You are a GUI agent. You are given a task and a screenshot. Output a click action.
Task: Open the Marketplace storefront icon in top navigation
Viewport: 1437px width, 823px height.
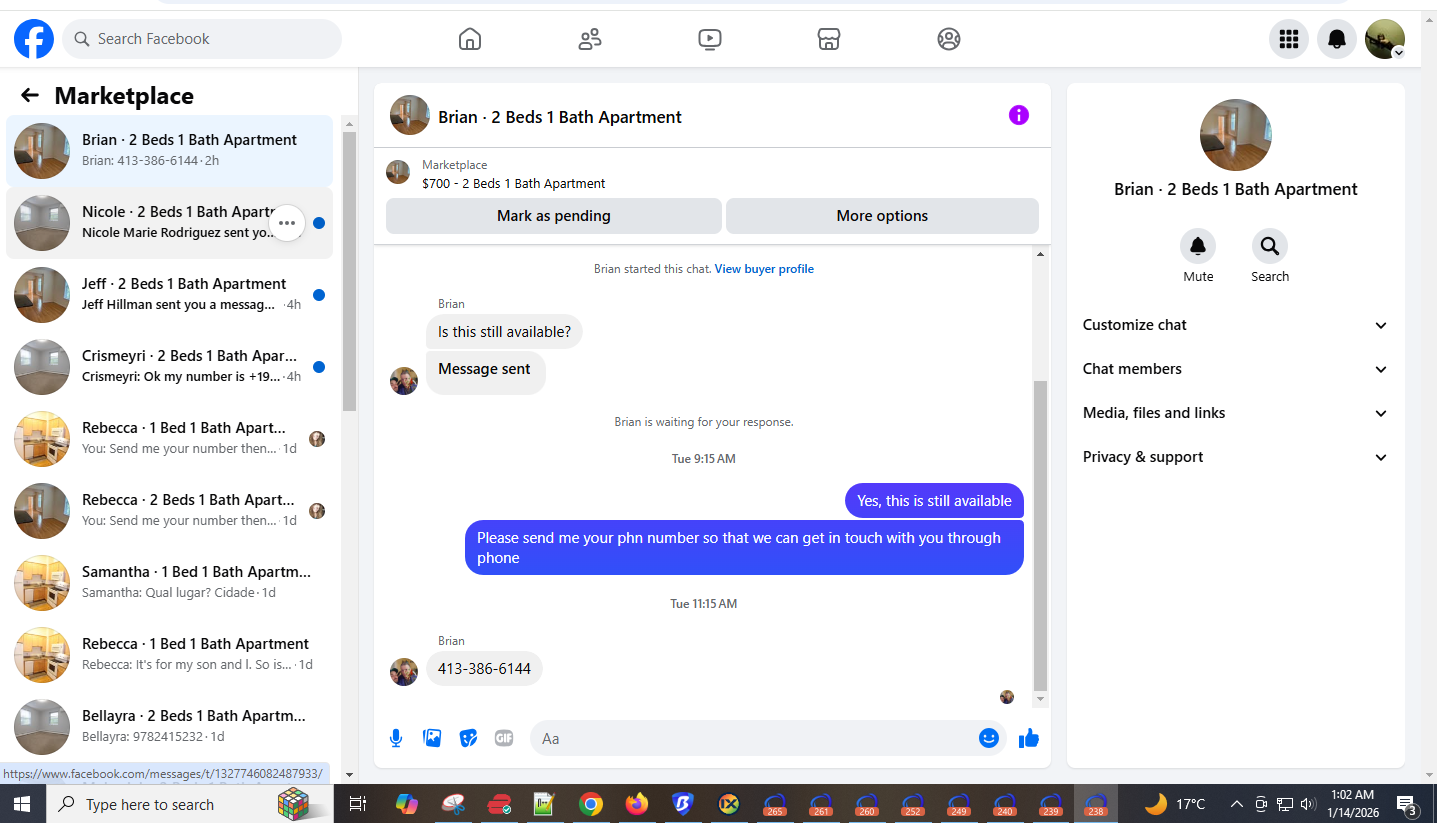coord(829,39)
